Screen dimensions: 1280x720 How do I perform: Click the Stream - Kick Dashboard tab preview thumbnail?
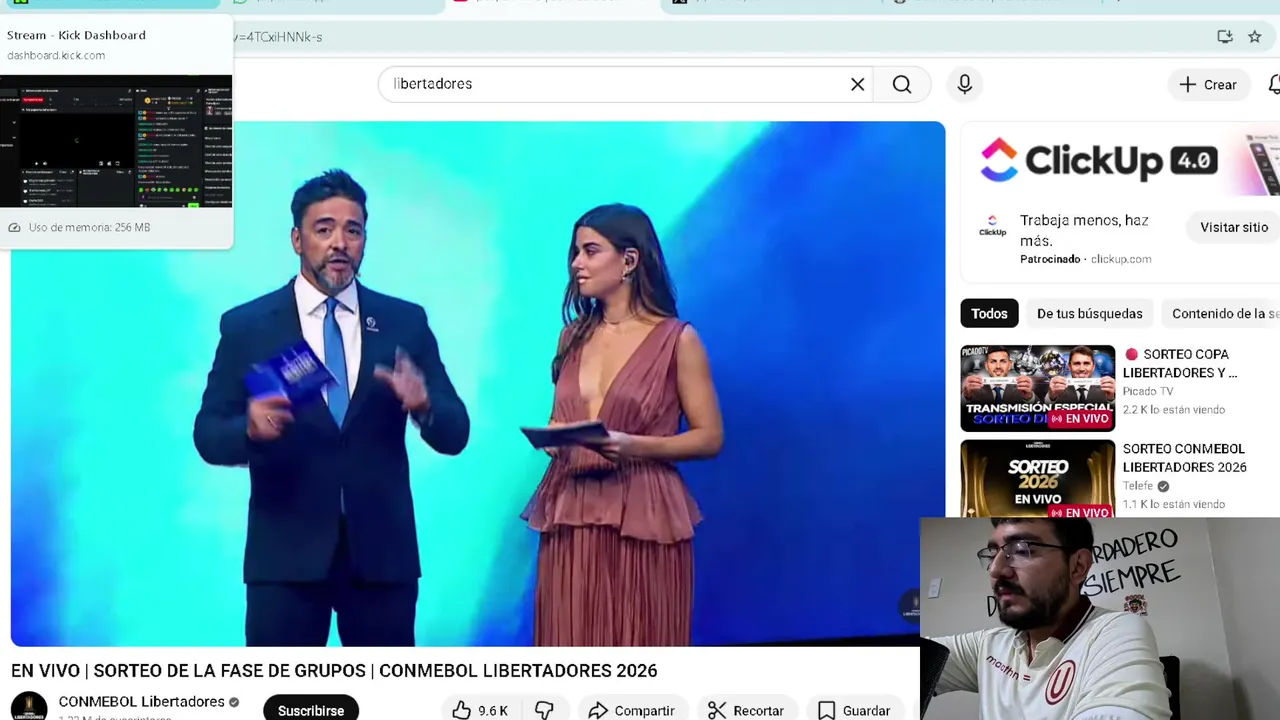(116, 141)
